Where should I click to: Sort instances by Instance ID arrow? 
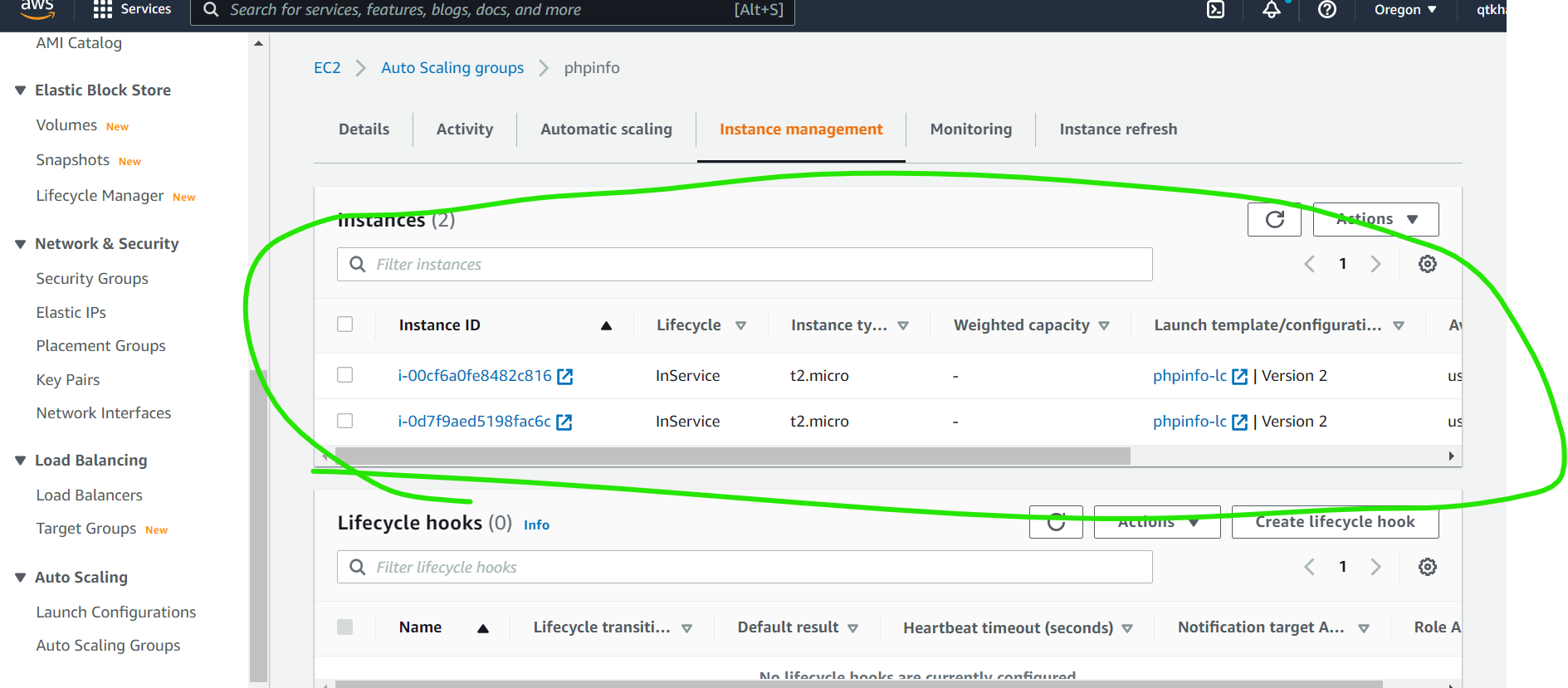click(607, 325)
